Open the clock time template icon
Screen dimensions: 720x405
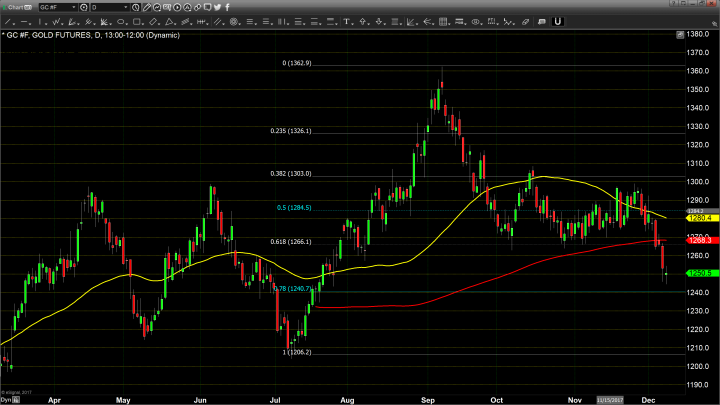(x=135, y=7)
